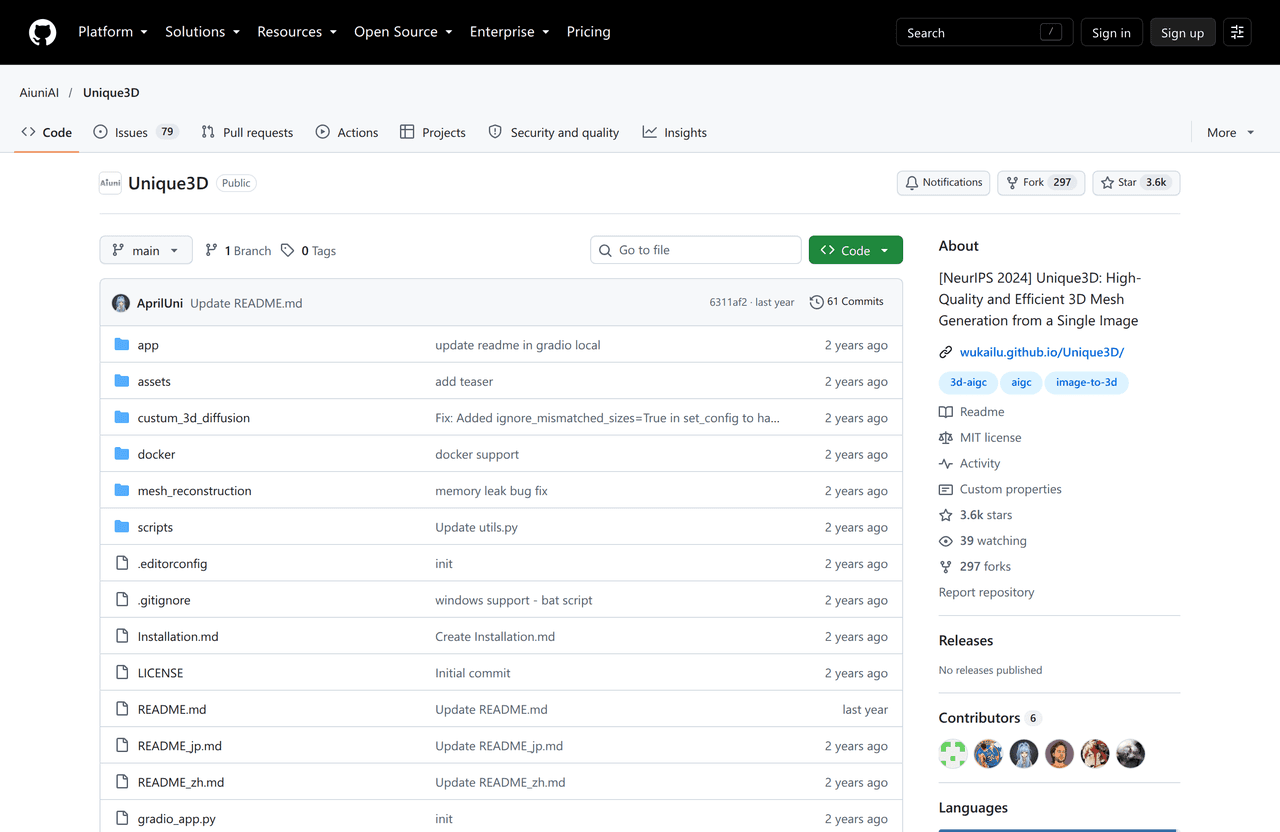Click the commit history clock icon

[x=817, y=302]
